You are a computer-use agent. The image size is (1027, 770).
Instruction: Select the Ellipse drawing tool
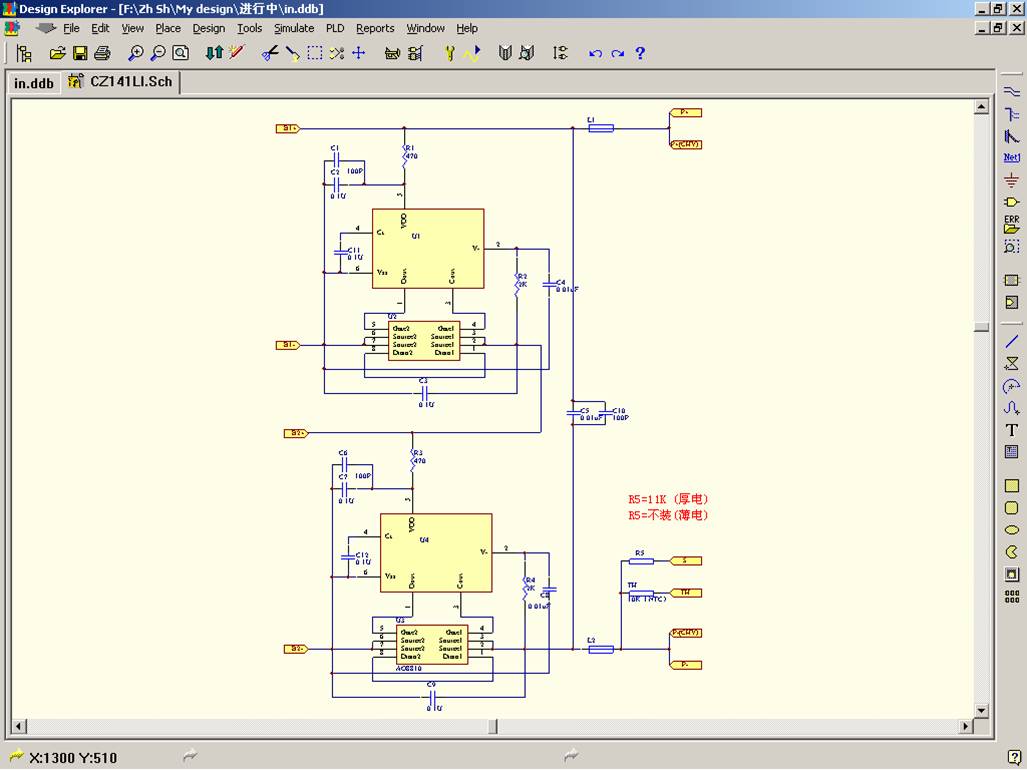[1012, 530]
